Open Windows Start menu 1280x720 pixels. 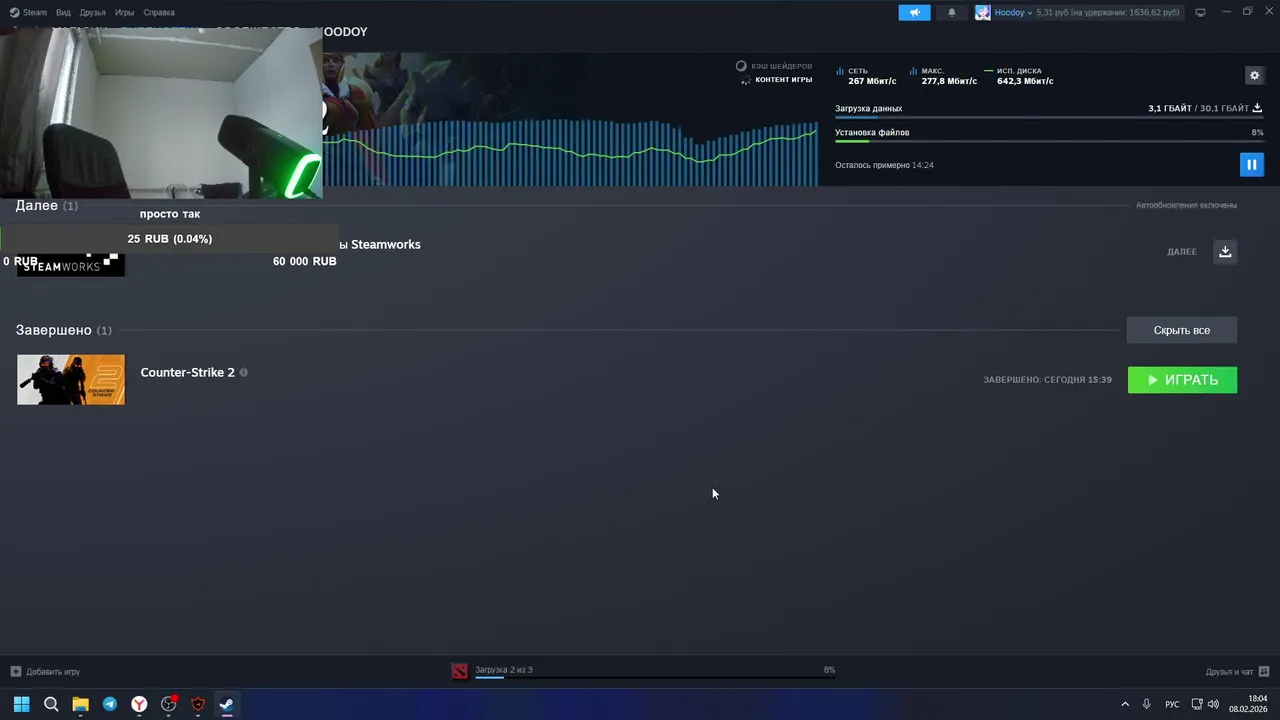[21, 704]
